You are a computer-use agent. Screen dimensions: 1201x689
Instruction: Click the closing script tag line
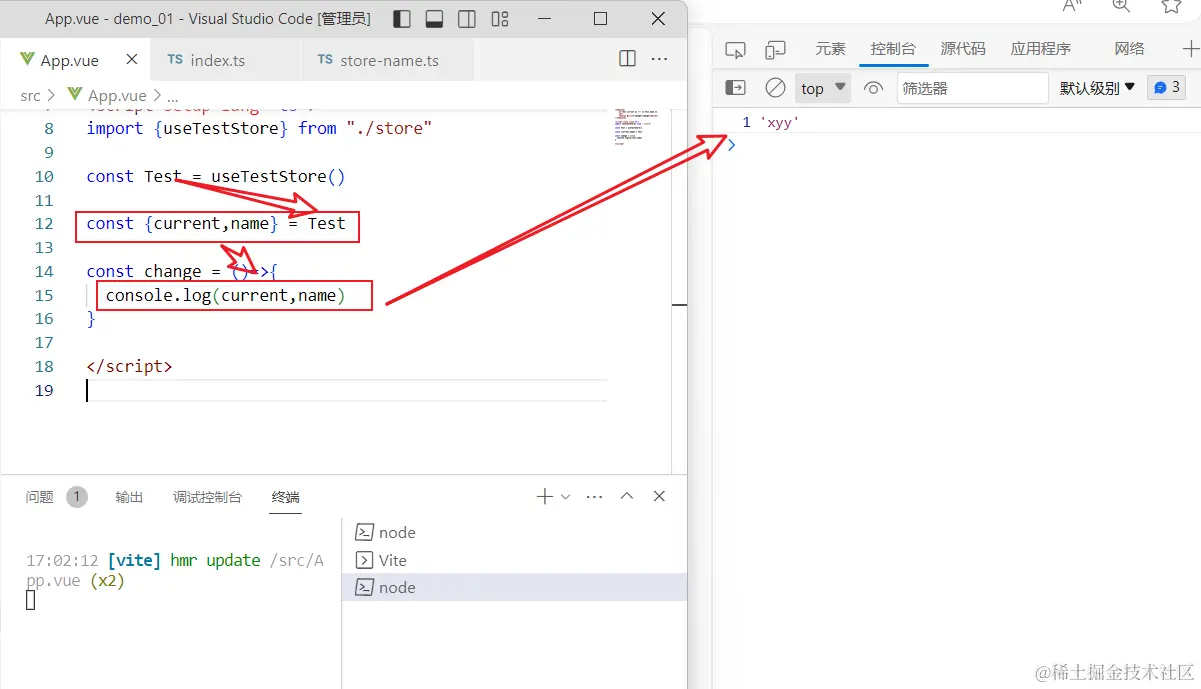tap(129, 366)
